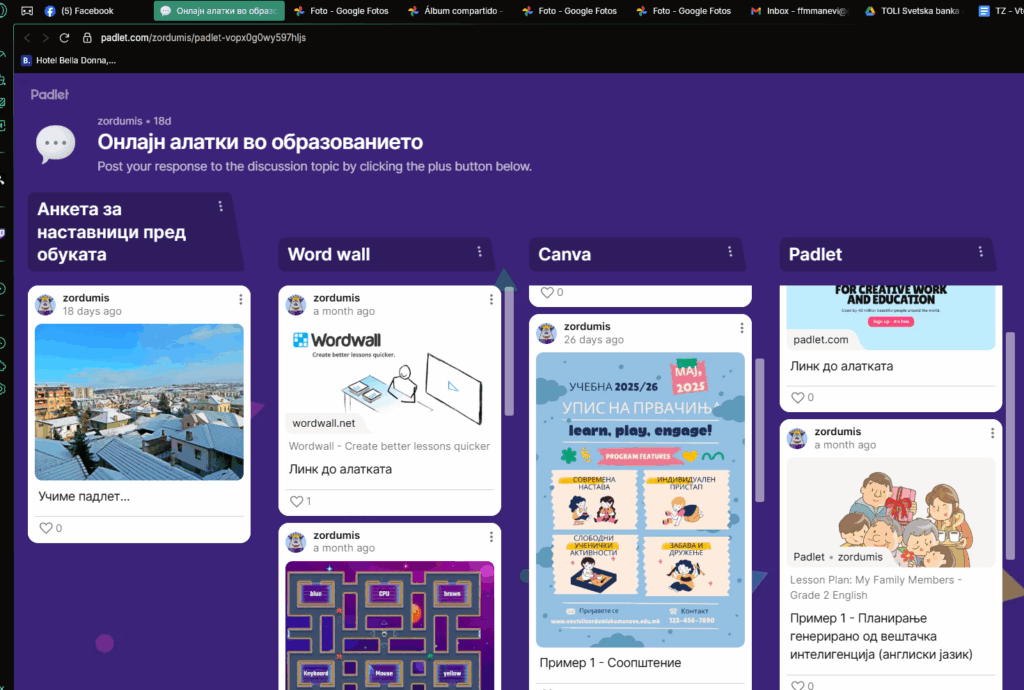Click the Lesson Plan: My Family Members title
The width and height of the screenshot is (1024, 690).
click(x=875, y=588)
